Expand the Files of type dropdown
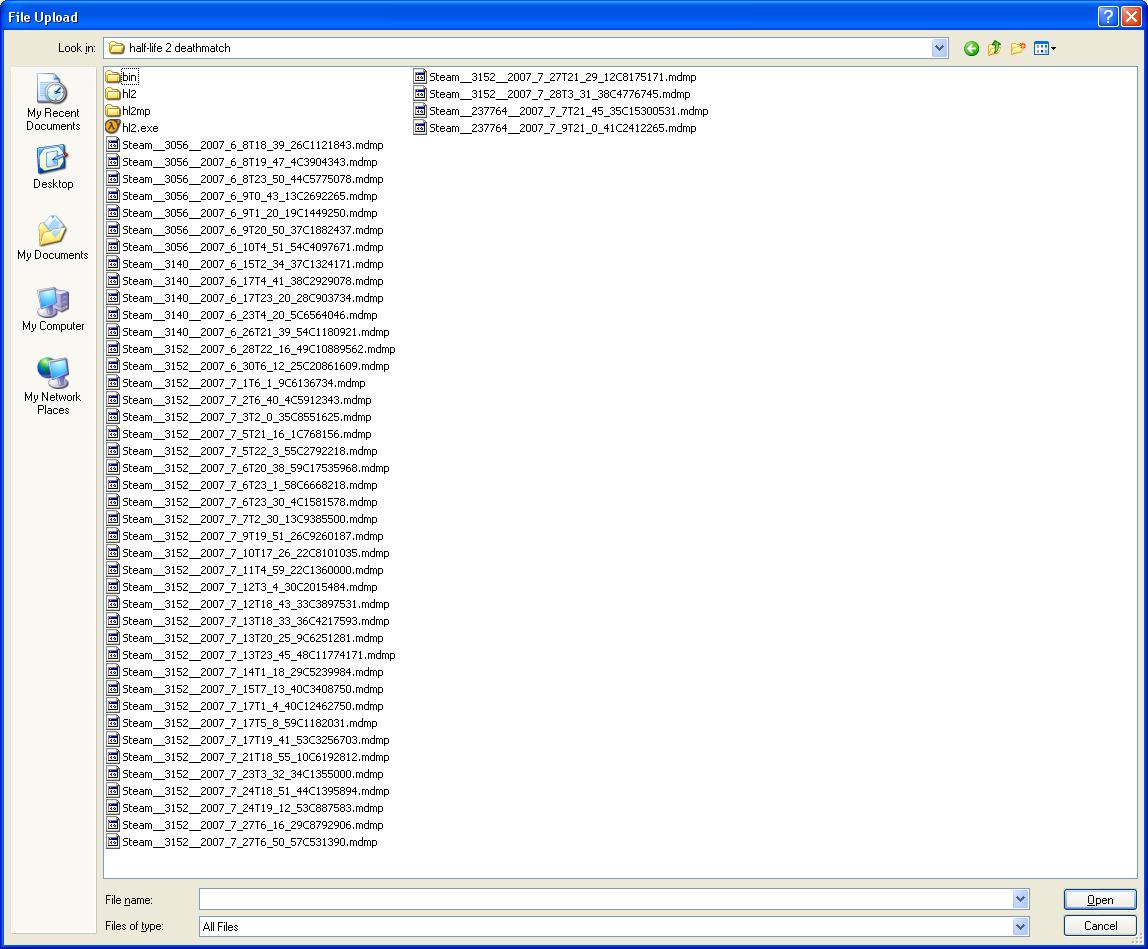 click(x=1020, y=926)
